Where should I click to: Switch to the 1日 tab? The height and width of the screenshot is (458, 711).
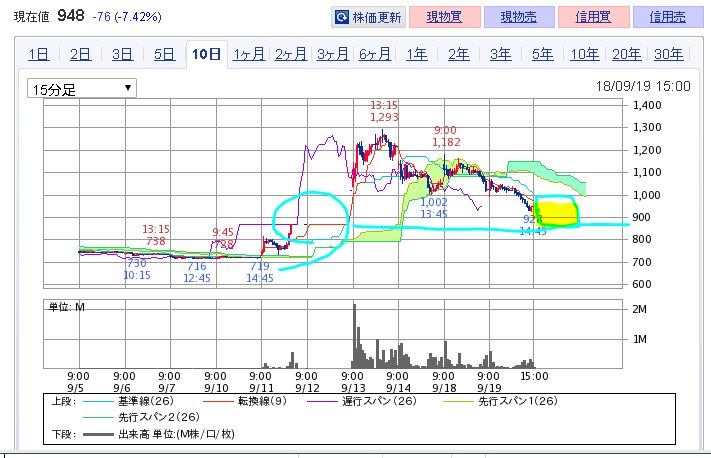pos(39,54)
